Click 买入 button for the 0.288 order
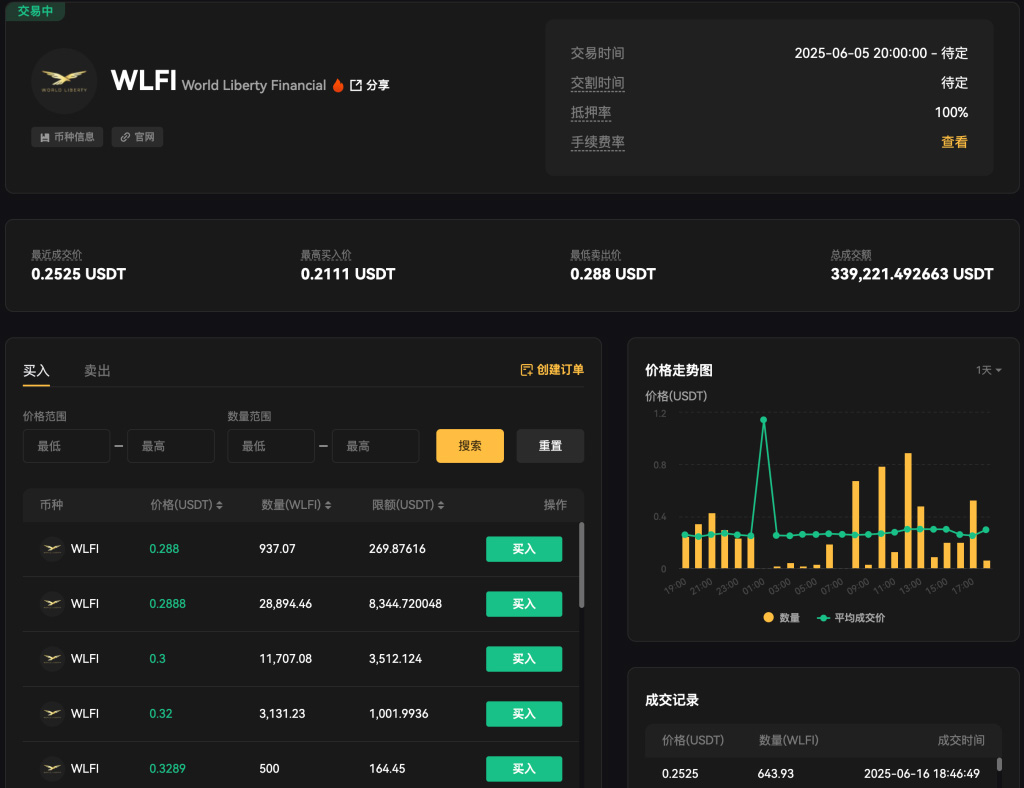The width and height of the screenshot is (1024, 788). [523, 548]
